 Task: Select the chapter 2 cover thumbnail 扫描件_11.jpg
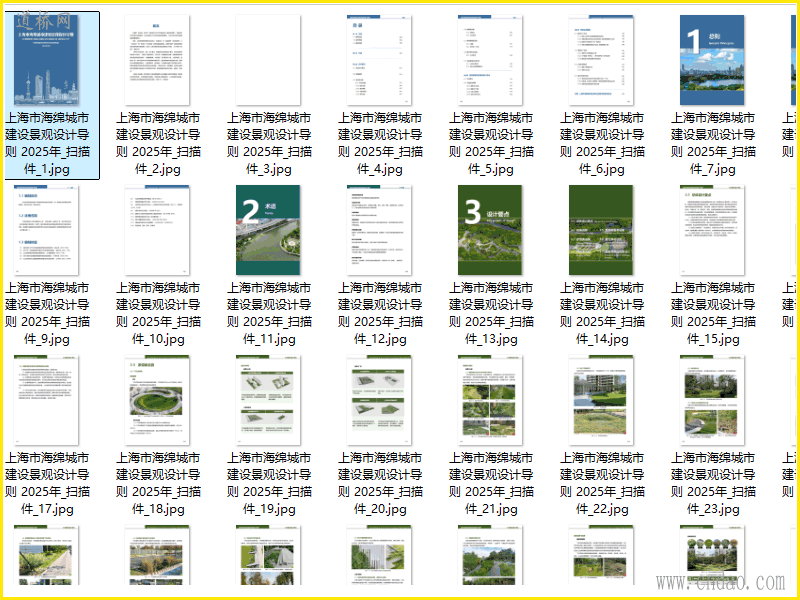(x=268, y=230)
